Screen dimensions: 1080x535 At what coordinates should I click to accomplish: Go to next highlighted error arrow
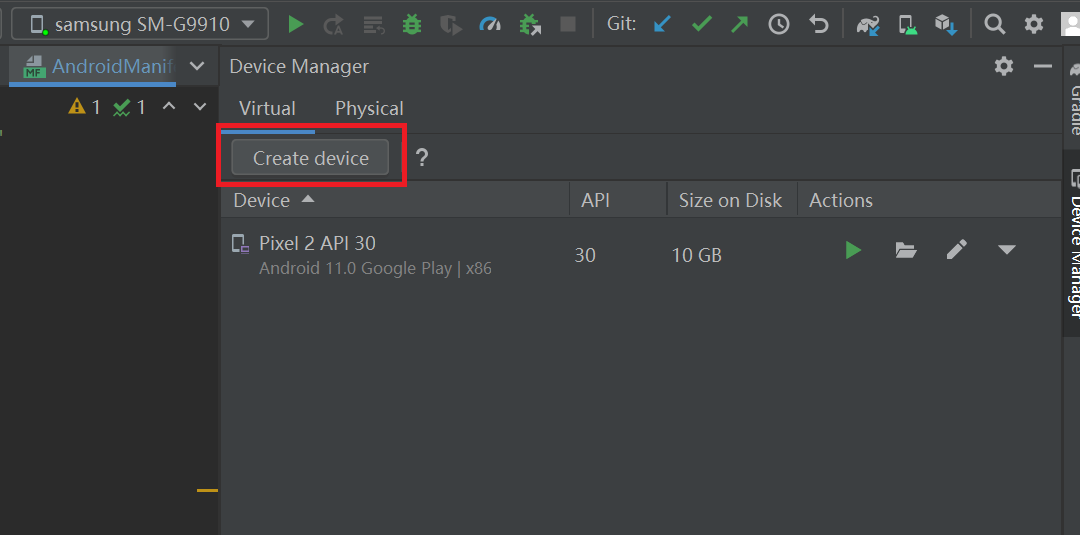200,107
